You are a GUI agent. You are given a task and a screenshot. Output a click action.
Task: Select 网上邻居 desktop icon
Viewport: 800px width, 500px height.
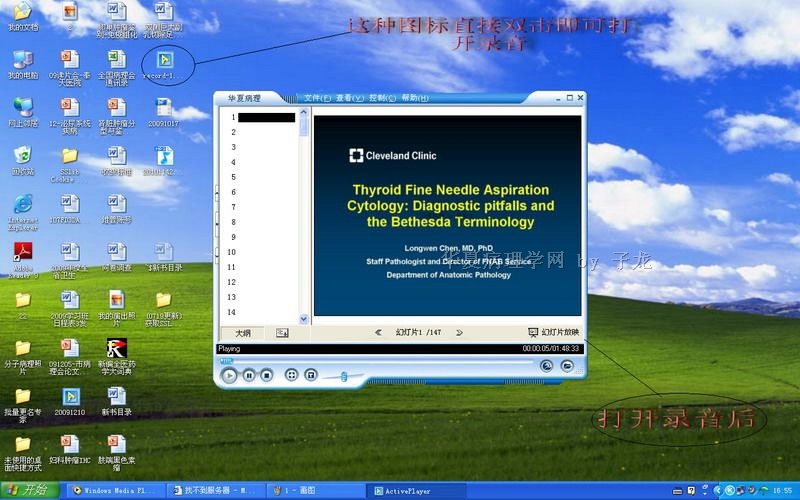click(x=23, y=113)
